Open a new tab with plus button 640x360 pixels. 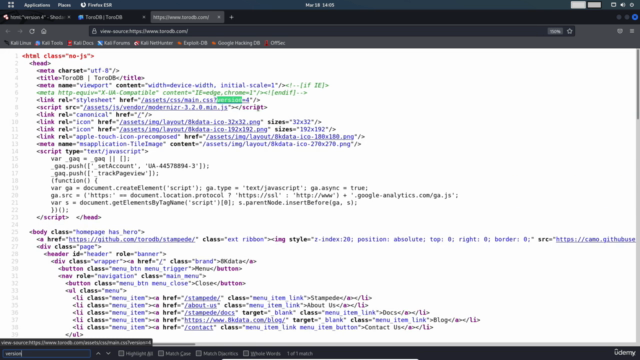click(231, 17)
